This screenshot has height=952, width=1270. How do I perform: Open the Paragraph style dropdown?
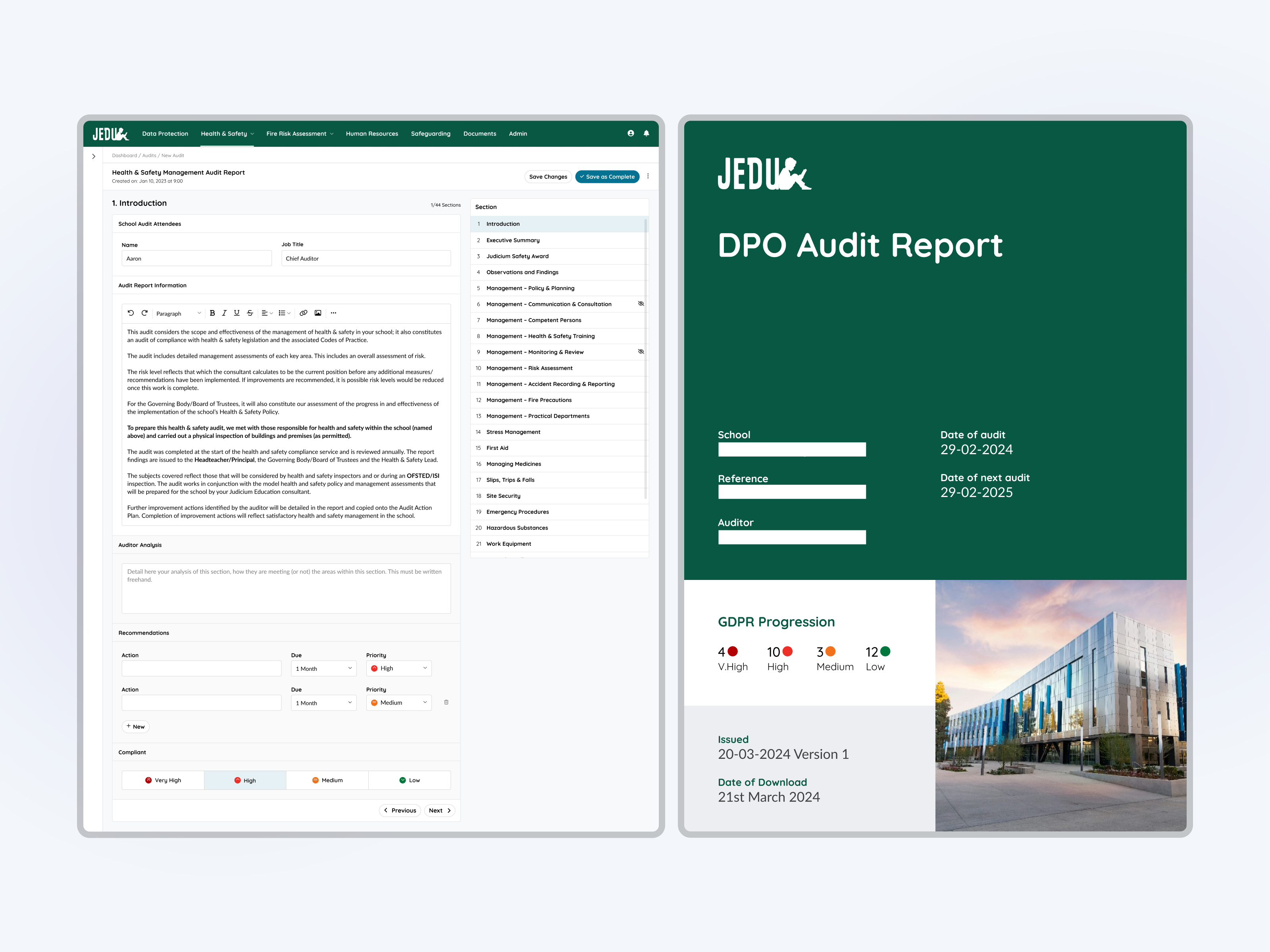point(179,313)
